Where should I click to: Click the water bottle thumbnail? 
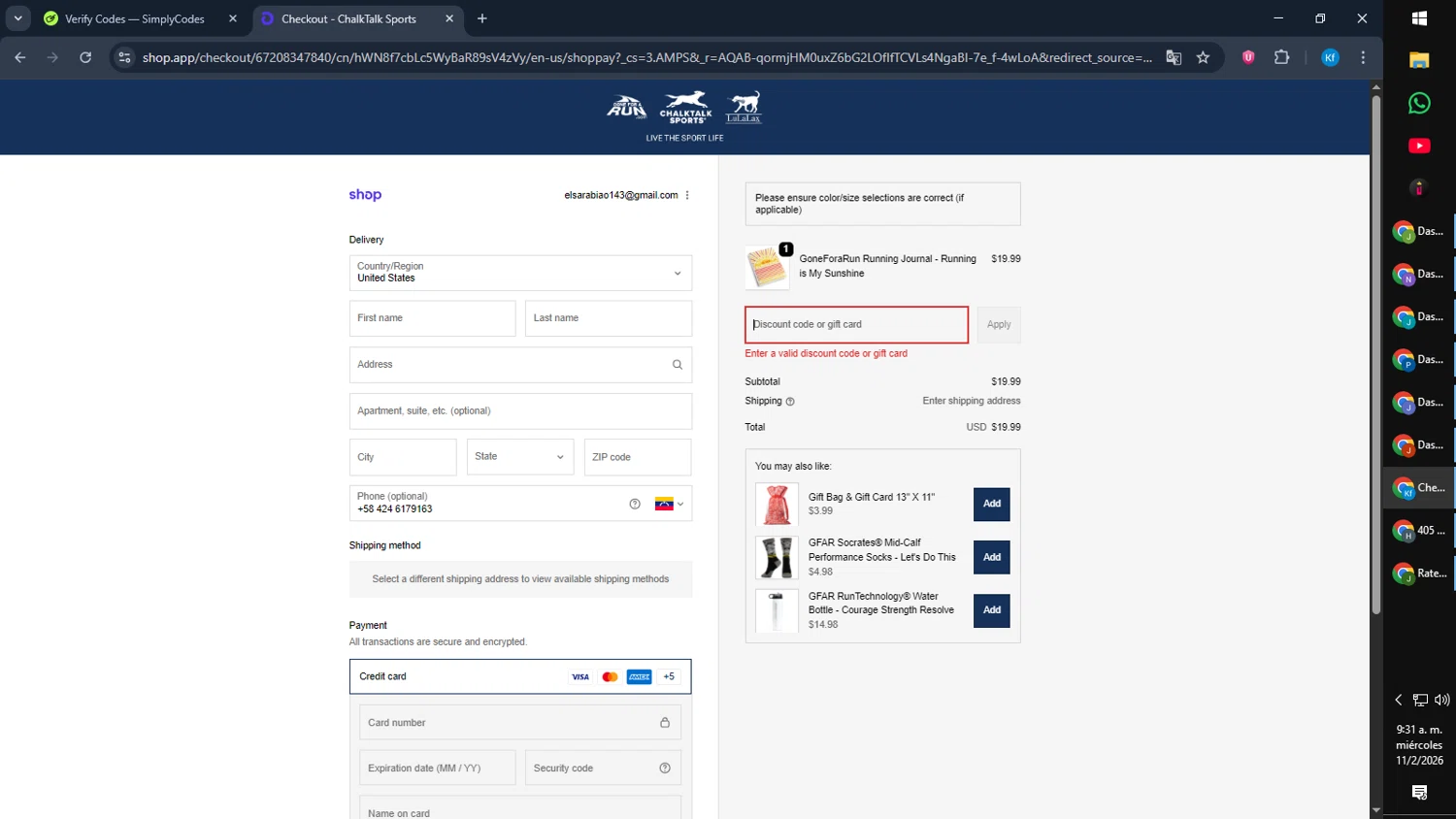coord(777,611)
